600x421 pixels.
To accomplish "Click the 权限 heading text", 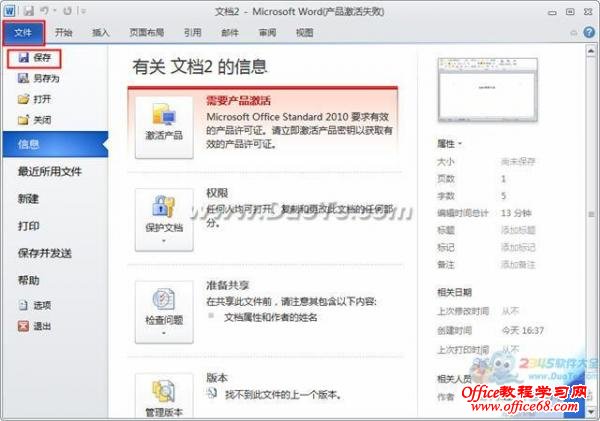I will point(217,193).
